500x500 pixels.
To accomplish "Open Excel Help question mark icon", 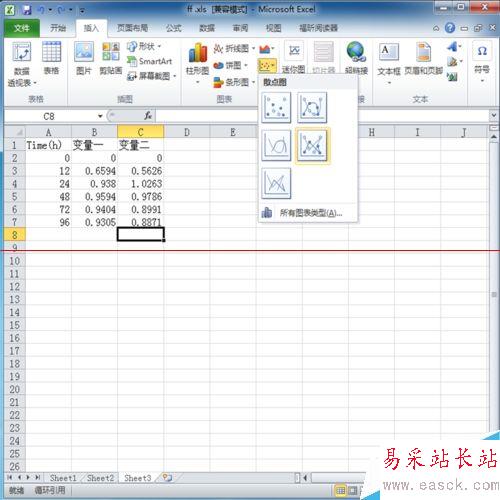I will coord(450,28).
